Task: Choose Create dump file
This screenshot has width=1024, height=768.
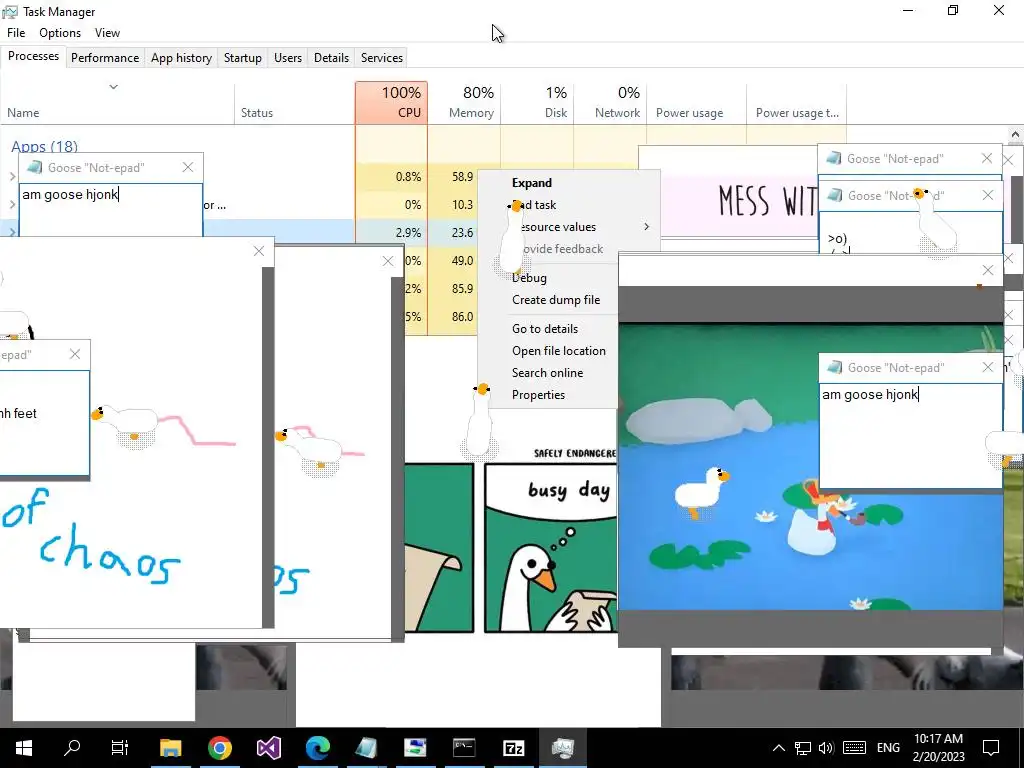Action: point(556,300)
